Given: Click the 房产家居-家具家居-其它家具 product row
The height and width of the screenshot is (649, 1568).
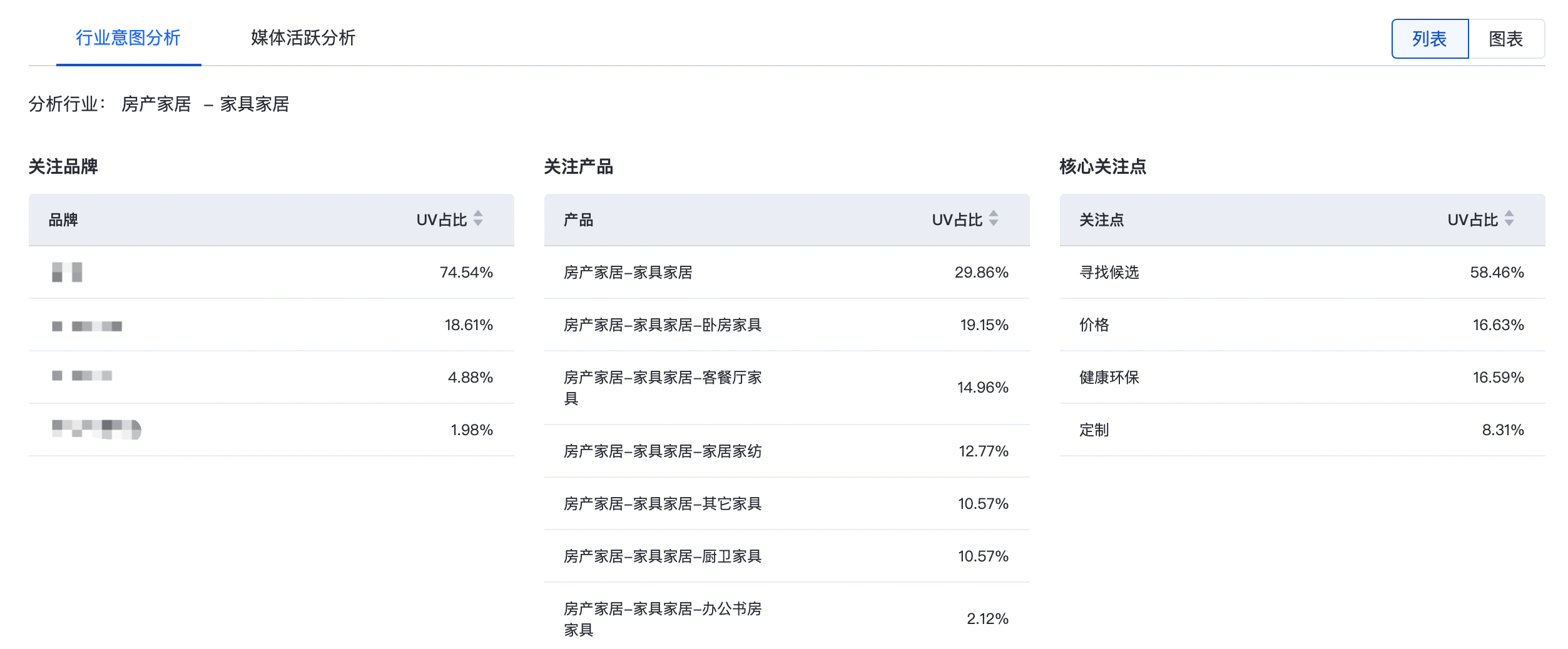Looking at the screenshot, I should (x=662, y=504).
